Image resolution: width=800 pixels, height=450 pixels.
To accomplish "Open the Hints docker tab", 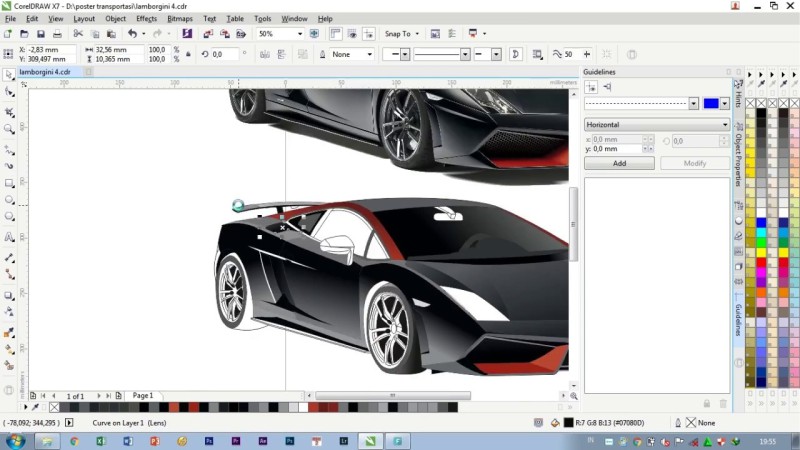I will [x=738, y=96].
